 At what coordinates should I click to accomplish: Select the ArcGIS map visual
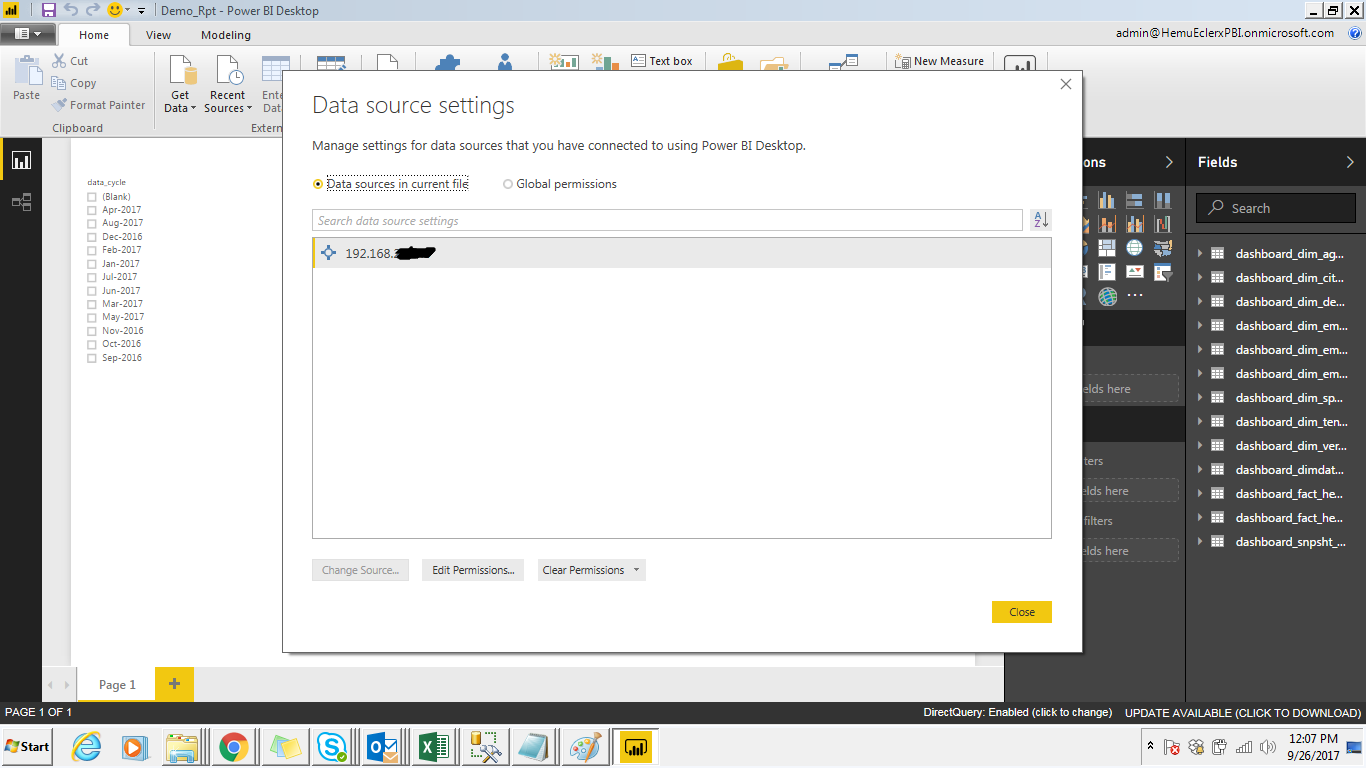(x=1107, y=296)
